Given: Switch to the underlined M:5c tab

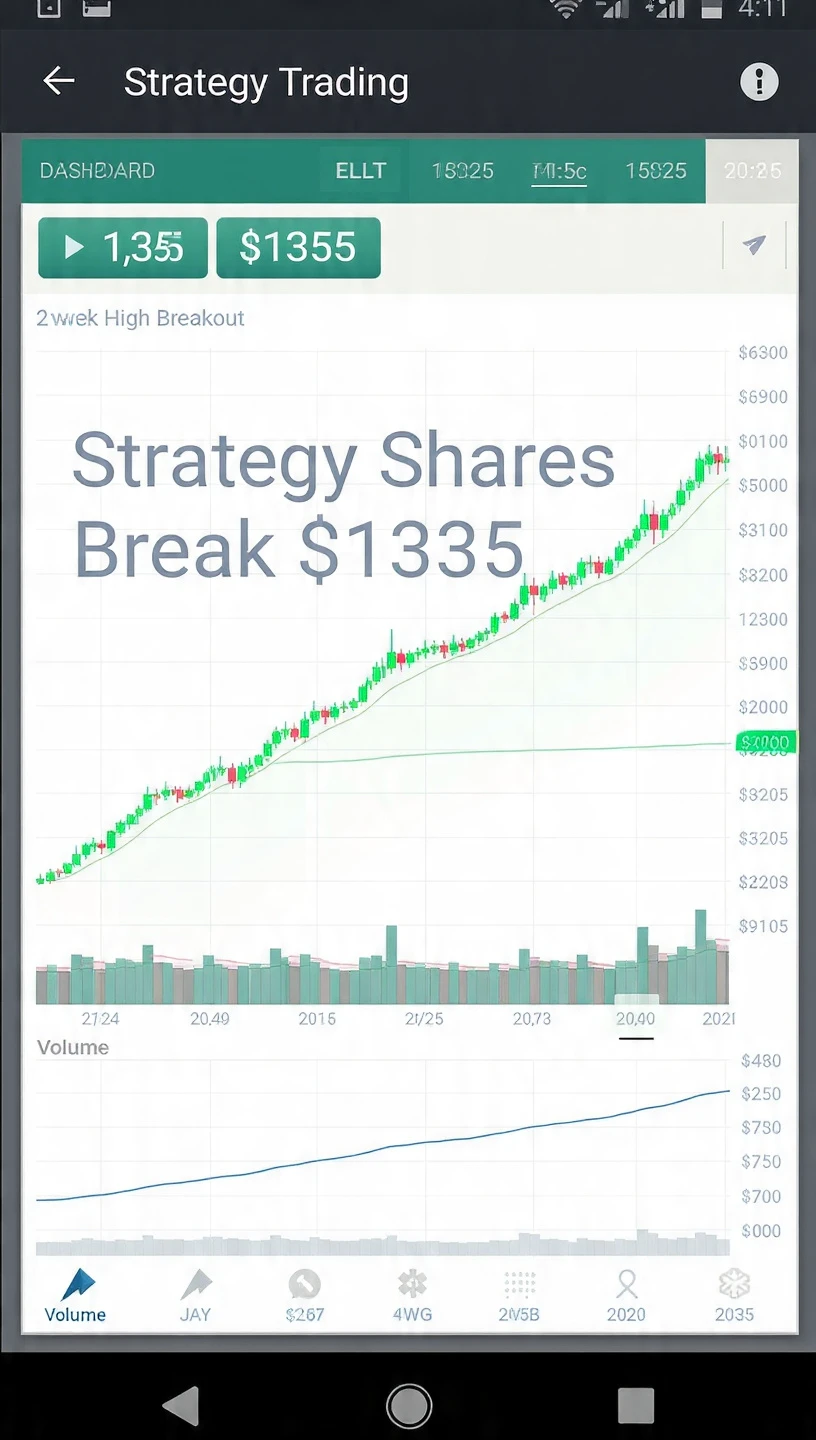Looking at the screenshot, I should (559, 171).
